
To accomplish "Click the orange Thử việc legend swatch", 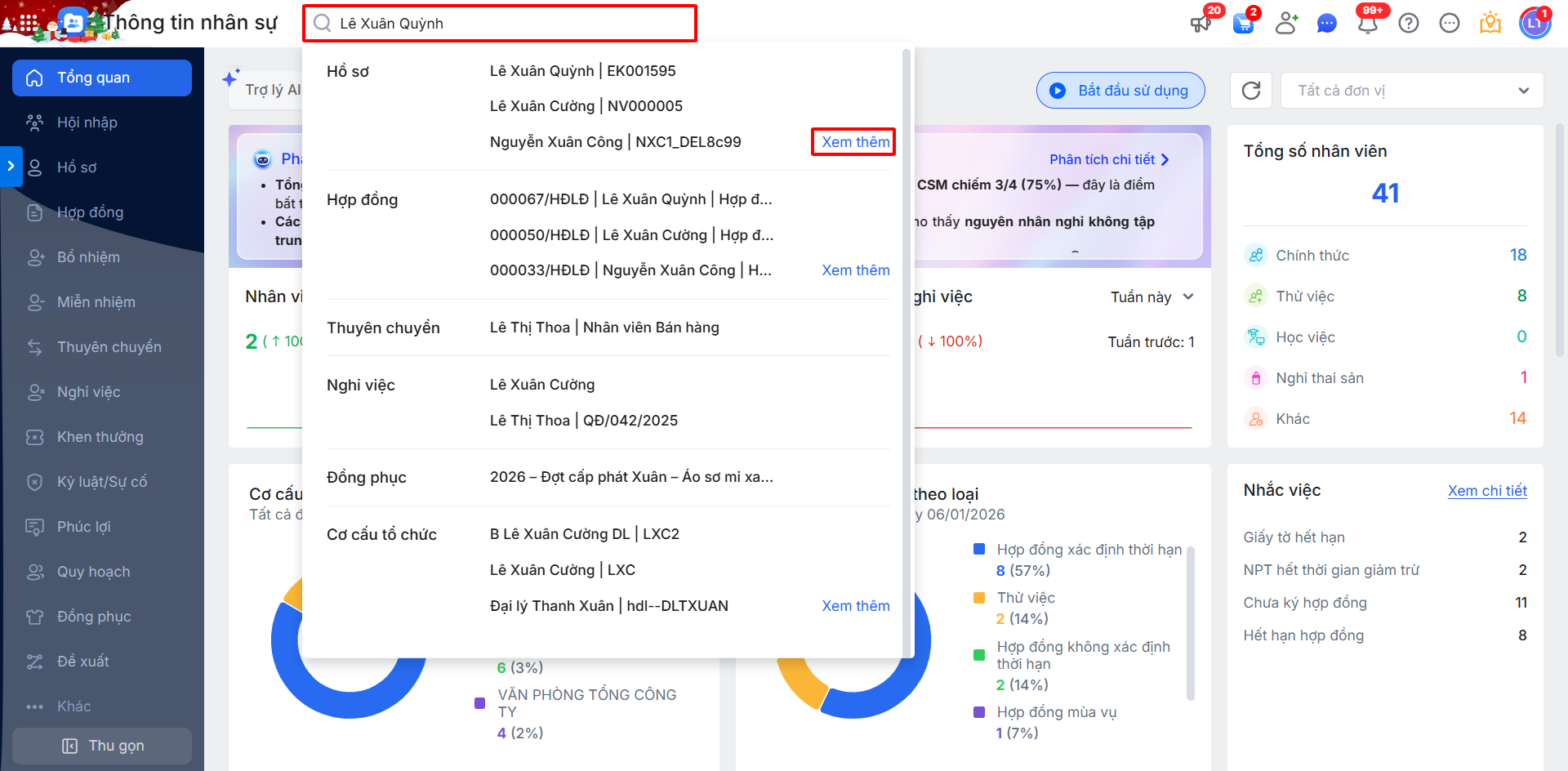I will tap(979, 598).
